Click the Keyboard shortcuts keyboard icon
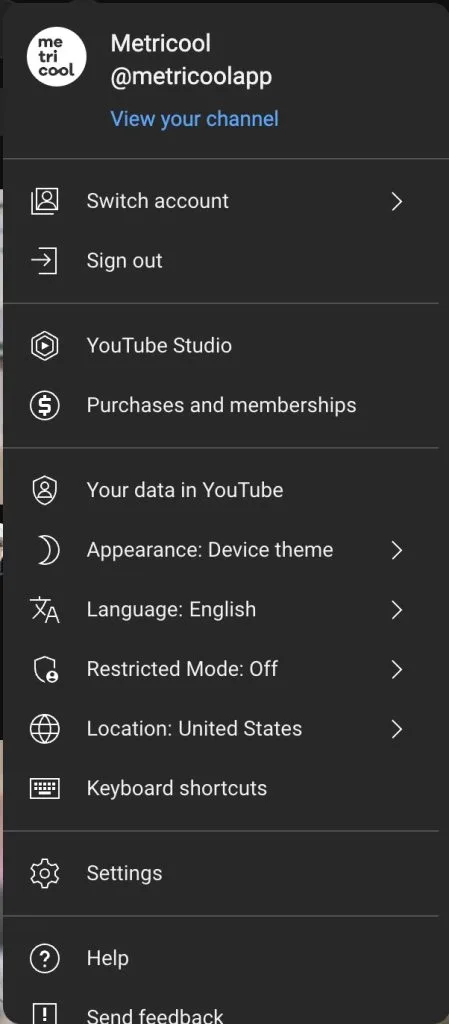Screen dimensions: 449x1024 pyautogui.click(x=45, y=789)
